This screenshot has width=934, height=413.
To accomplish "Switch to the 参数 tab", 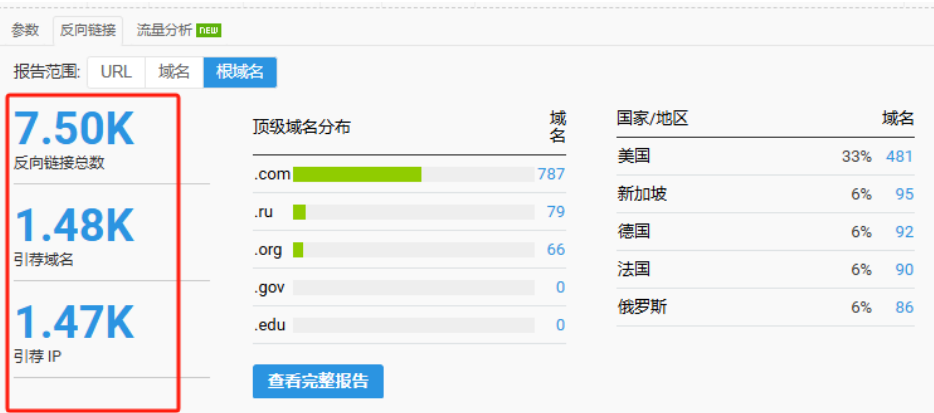I will click(x=25, y=30).
